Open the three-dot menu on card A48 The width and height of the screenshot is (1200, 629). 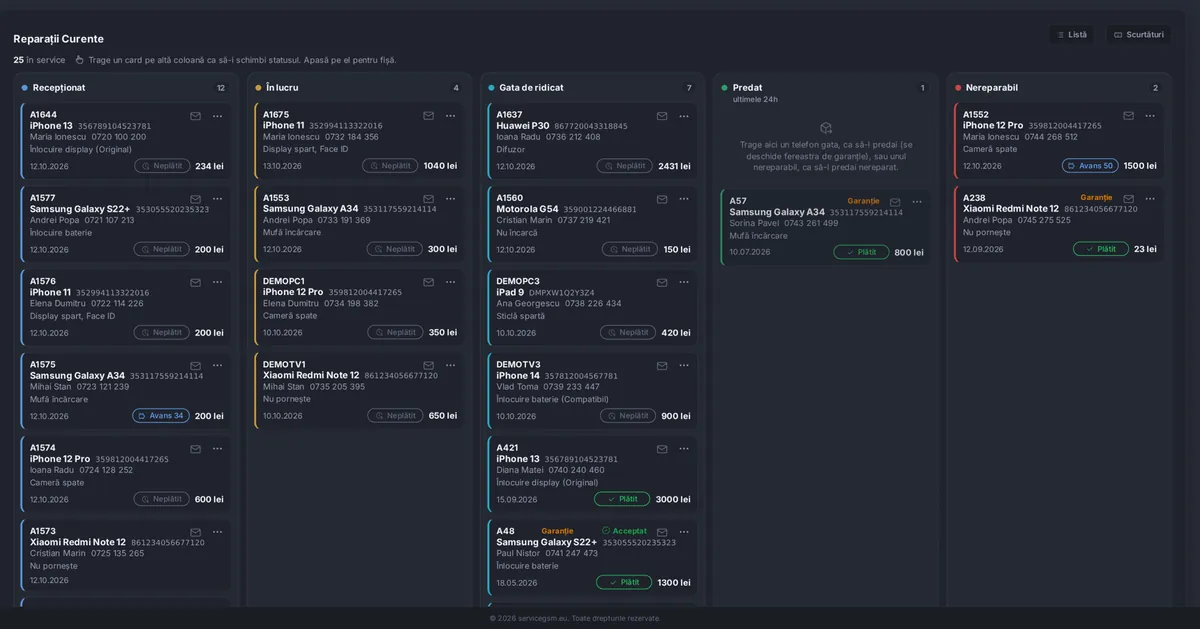[684, 532]
